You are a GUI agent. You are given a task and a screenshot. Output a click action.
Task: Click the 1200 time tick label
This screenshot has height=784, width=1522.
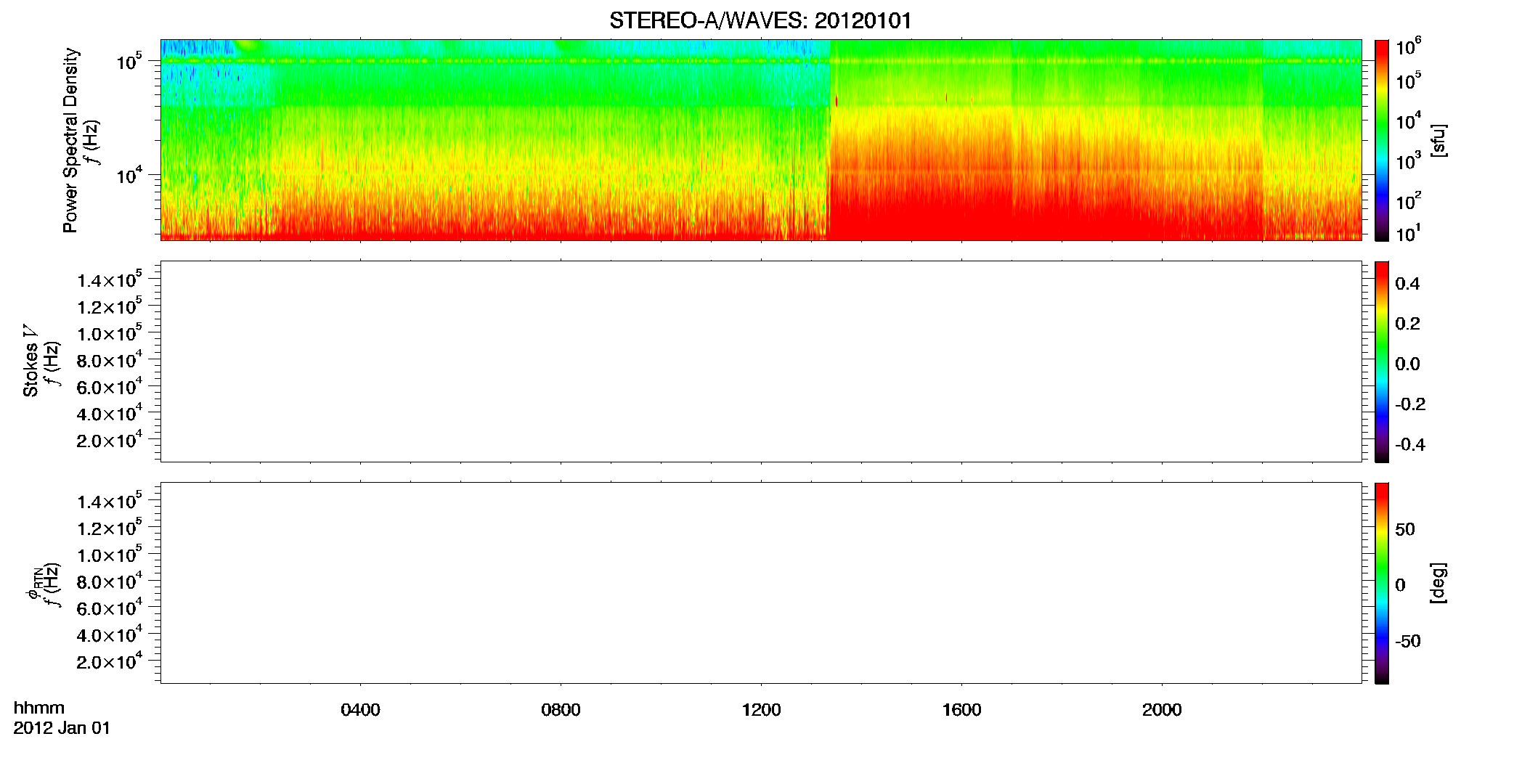[761, 710]
